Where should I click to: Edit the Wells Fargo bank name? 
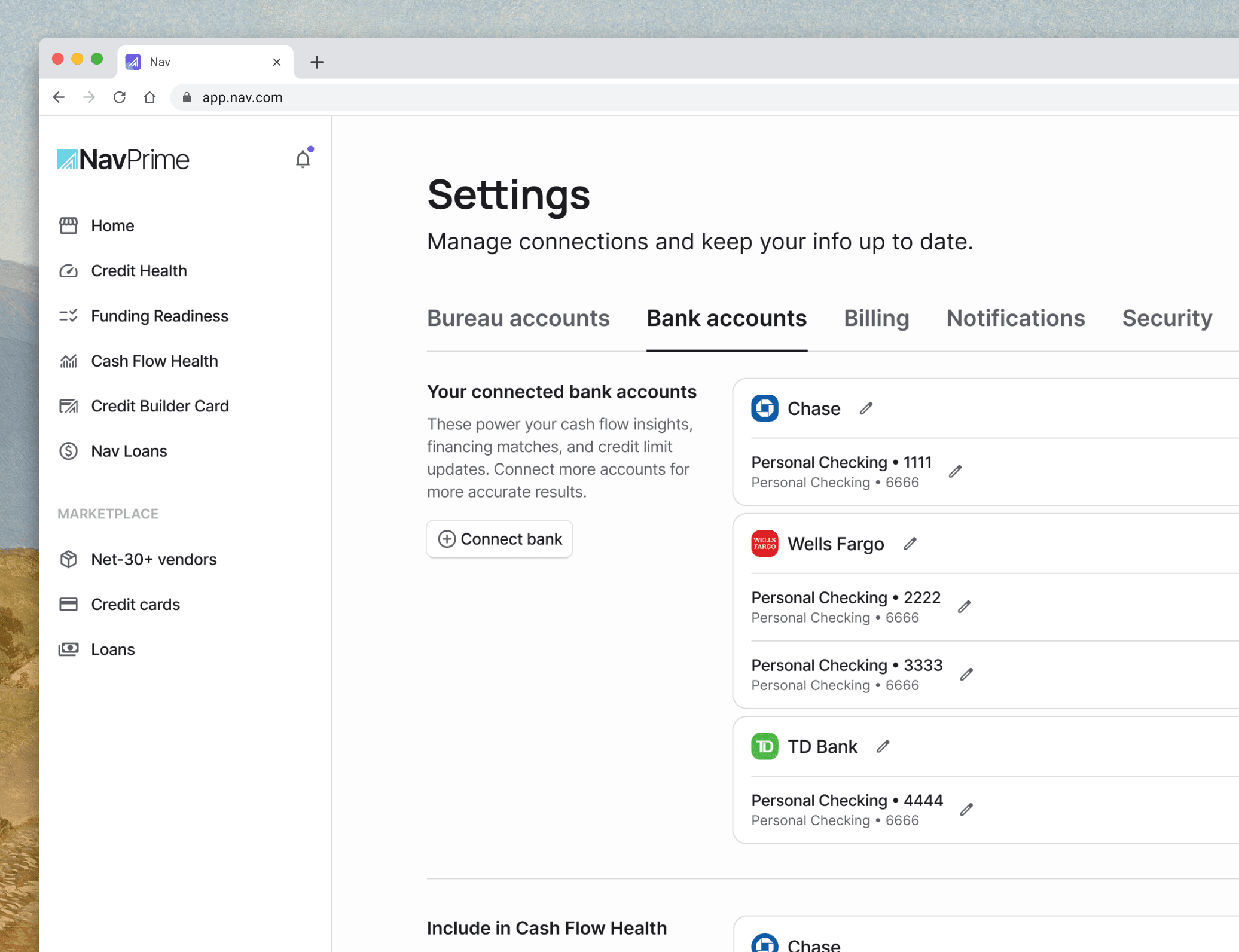pyautogui.click(x=910, y=544)
